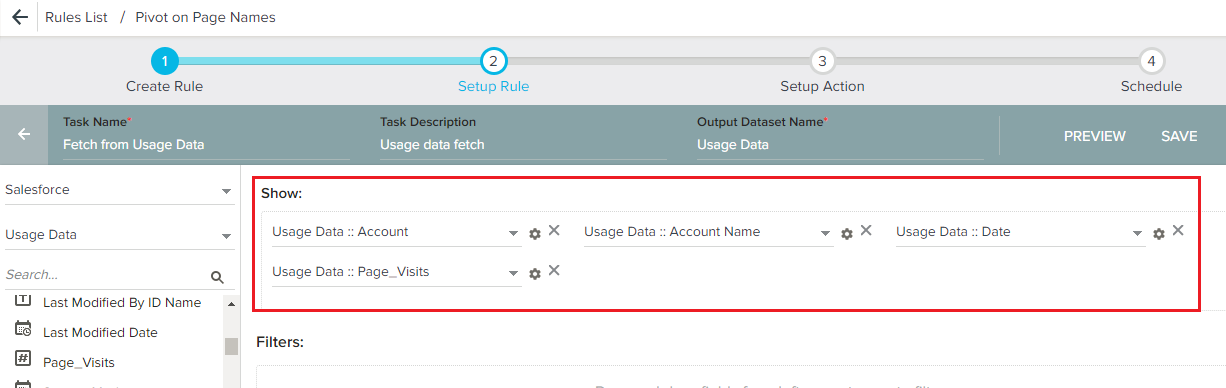Open the Salesforce source dropdown

[119, 190]
